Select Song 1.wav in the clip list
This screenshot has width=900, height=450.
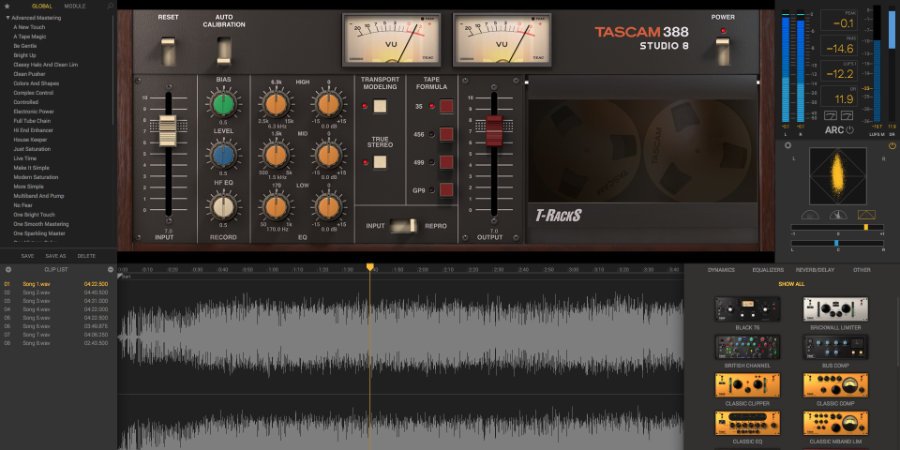(x=56, y=284)
